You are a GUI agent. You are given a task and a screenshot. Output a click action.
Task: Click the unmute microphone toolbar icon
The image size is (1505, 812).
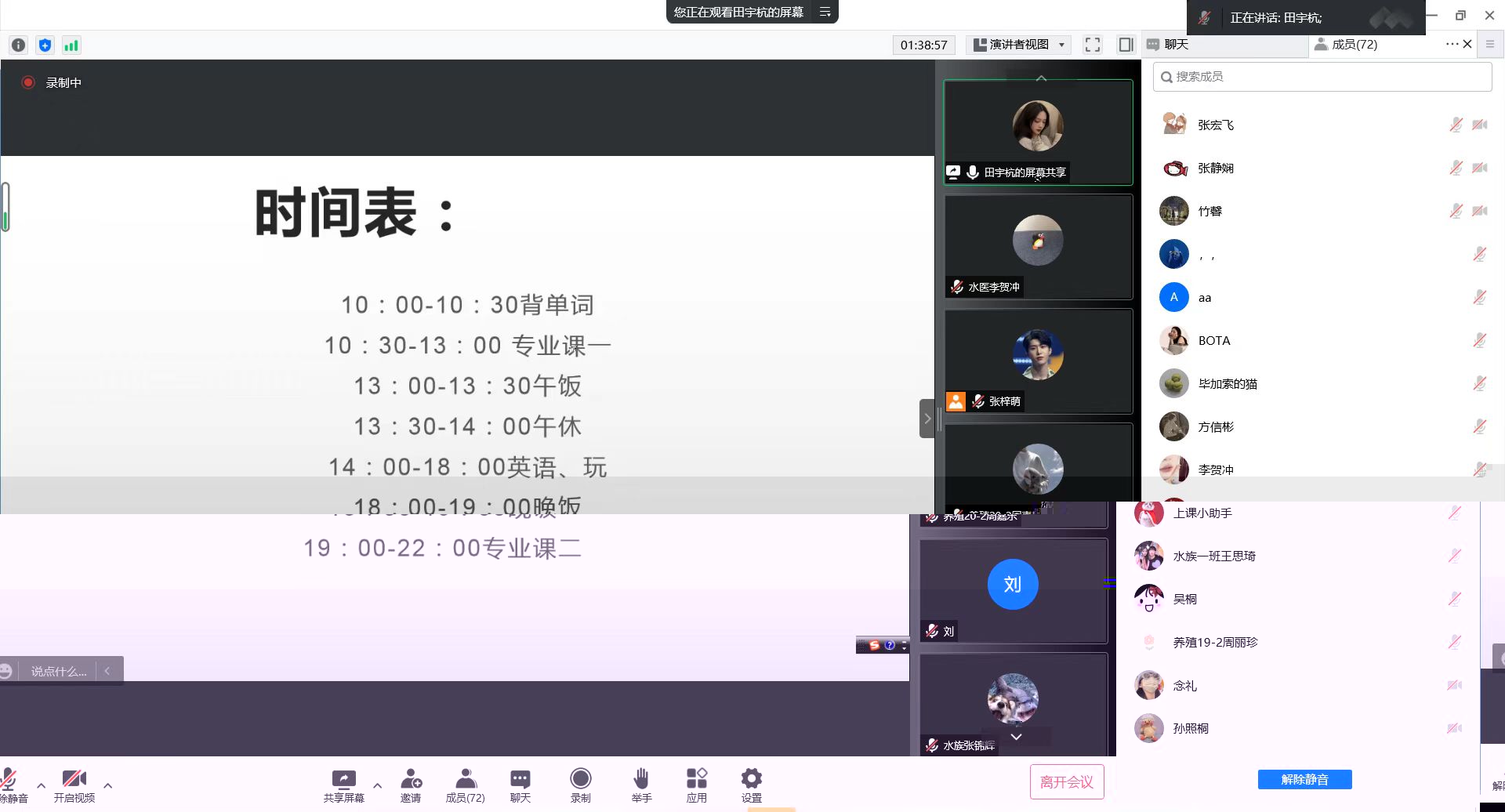pos(10,786)
